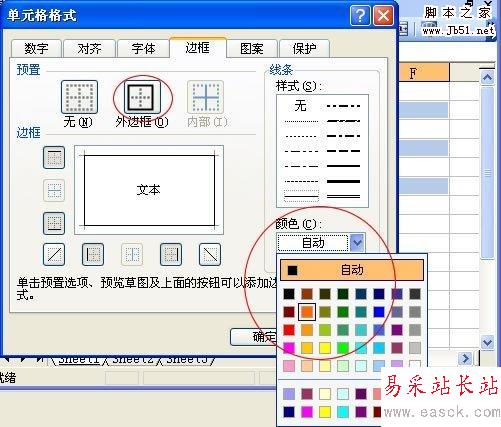Pick the bright red color swatch

(289, 330)
